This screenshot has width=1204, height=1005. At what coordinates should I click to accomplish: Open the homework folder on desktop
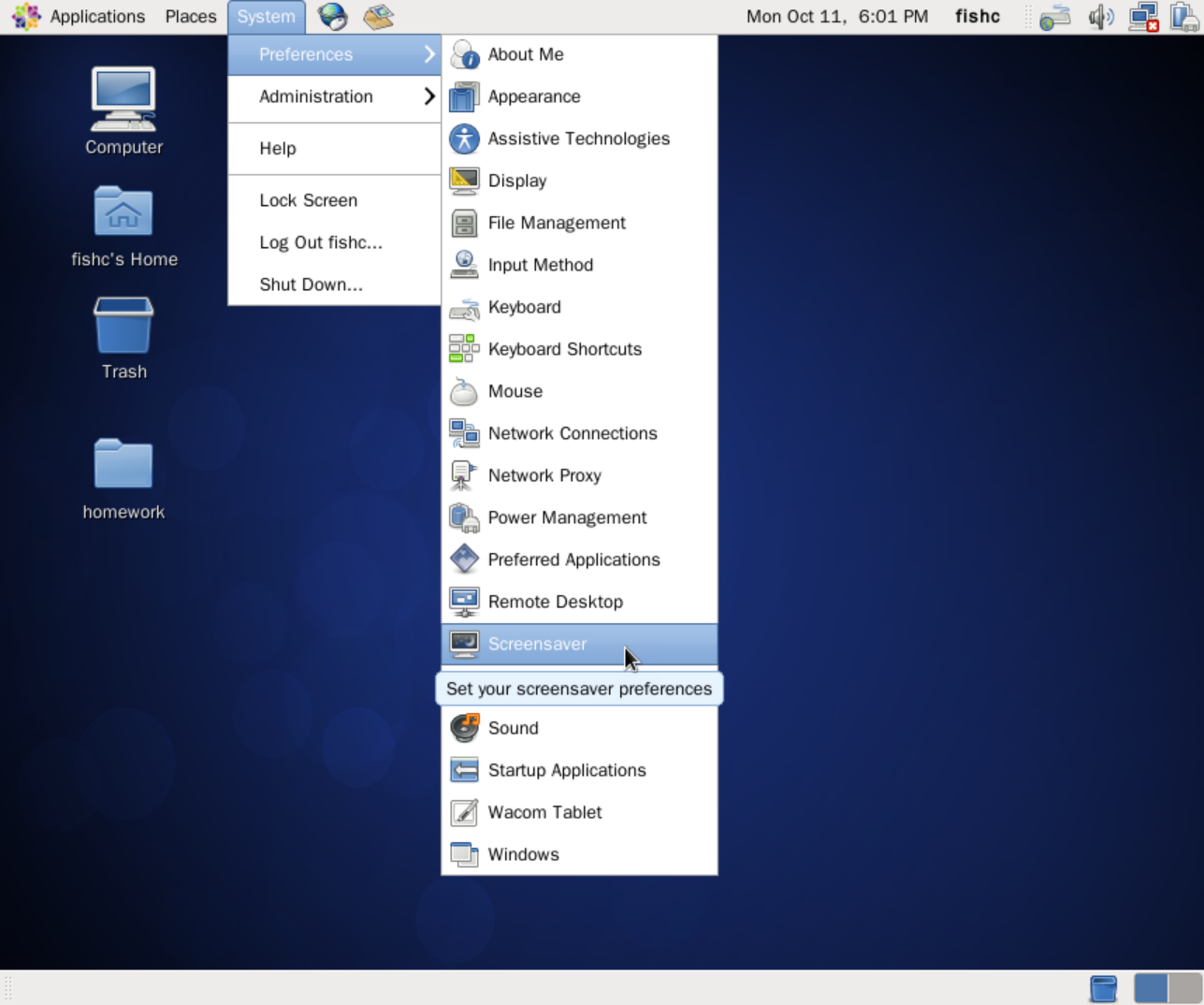pyautogui.click(x=123, y=463)
